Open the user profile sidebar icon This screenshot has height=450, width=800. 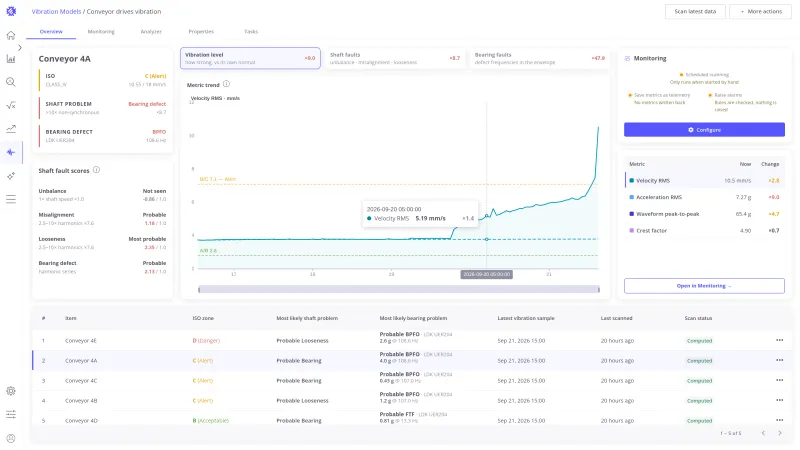[11, 438]
